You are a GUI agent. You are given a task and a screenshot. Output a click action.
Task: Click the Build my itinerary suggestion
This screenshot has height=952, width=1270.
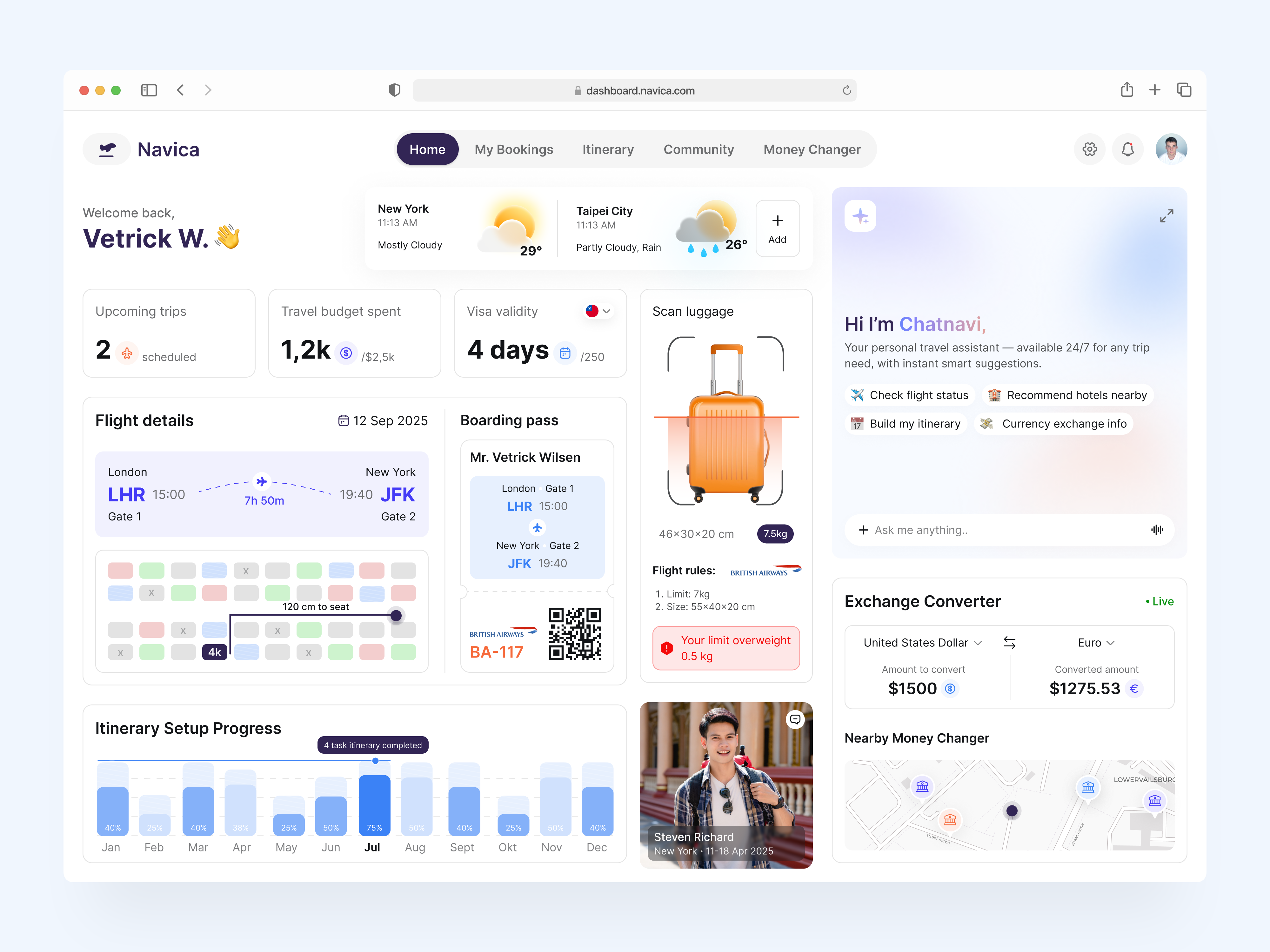click(906, 424)
